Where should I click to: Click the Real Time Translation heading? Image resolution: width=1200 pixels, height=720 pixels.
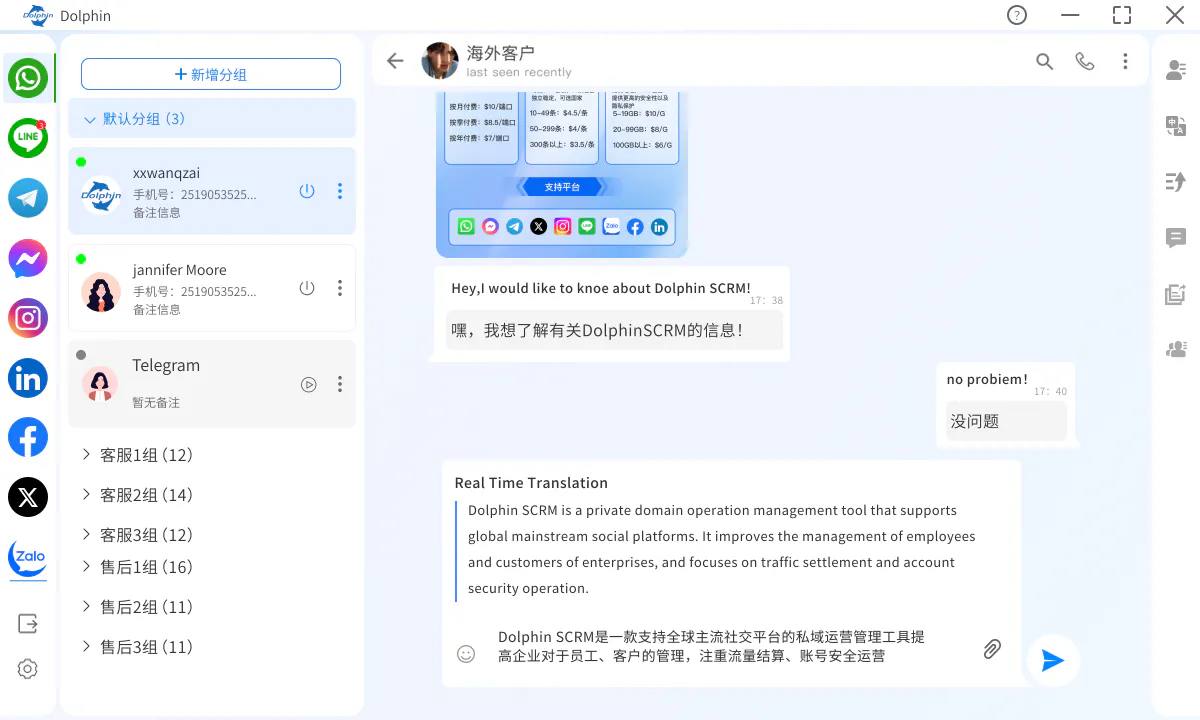tap(531, 483)
